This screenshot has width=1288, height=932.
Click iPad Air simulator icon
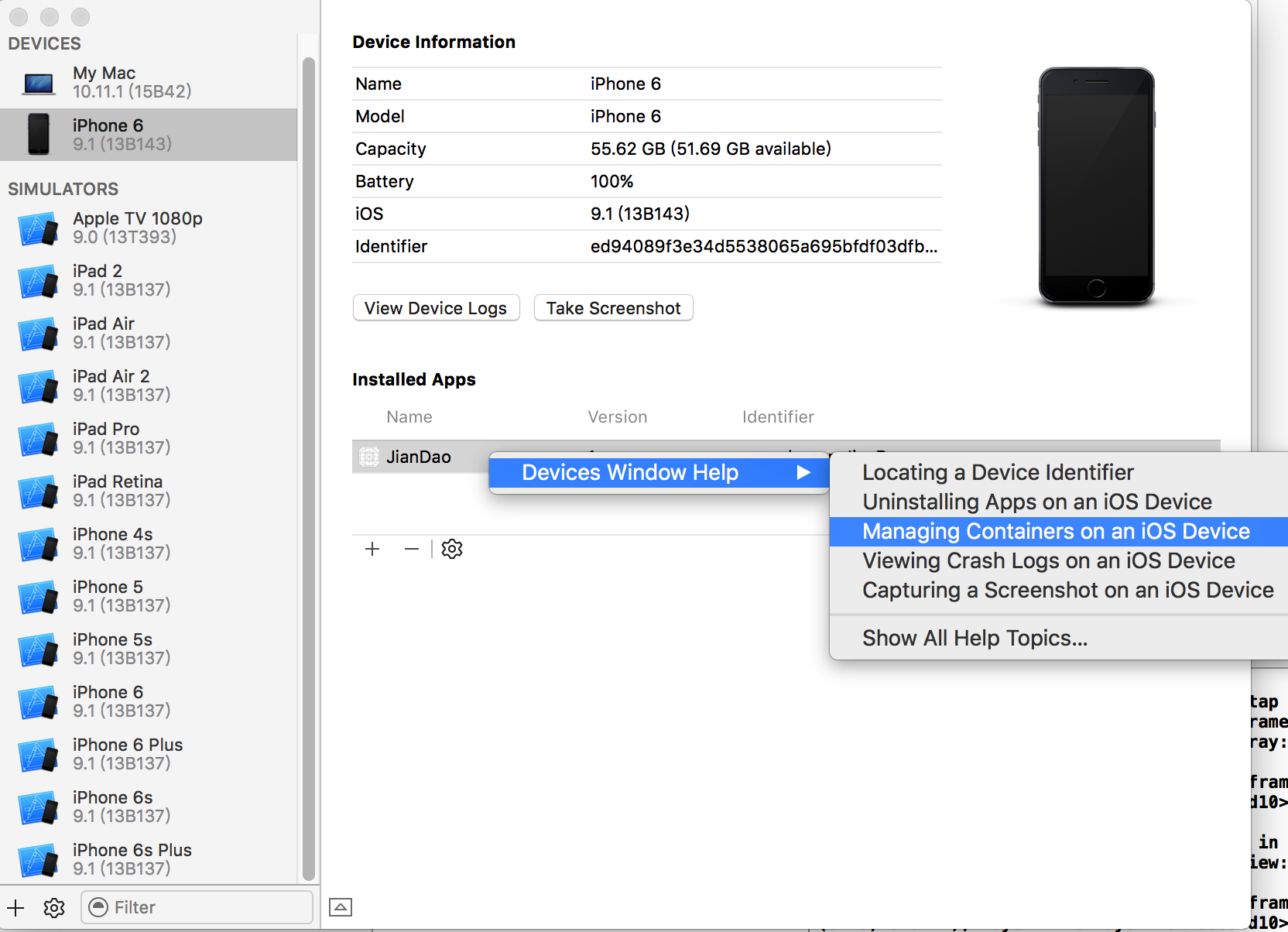tap(39, 334)
